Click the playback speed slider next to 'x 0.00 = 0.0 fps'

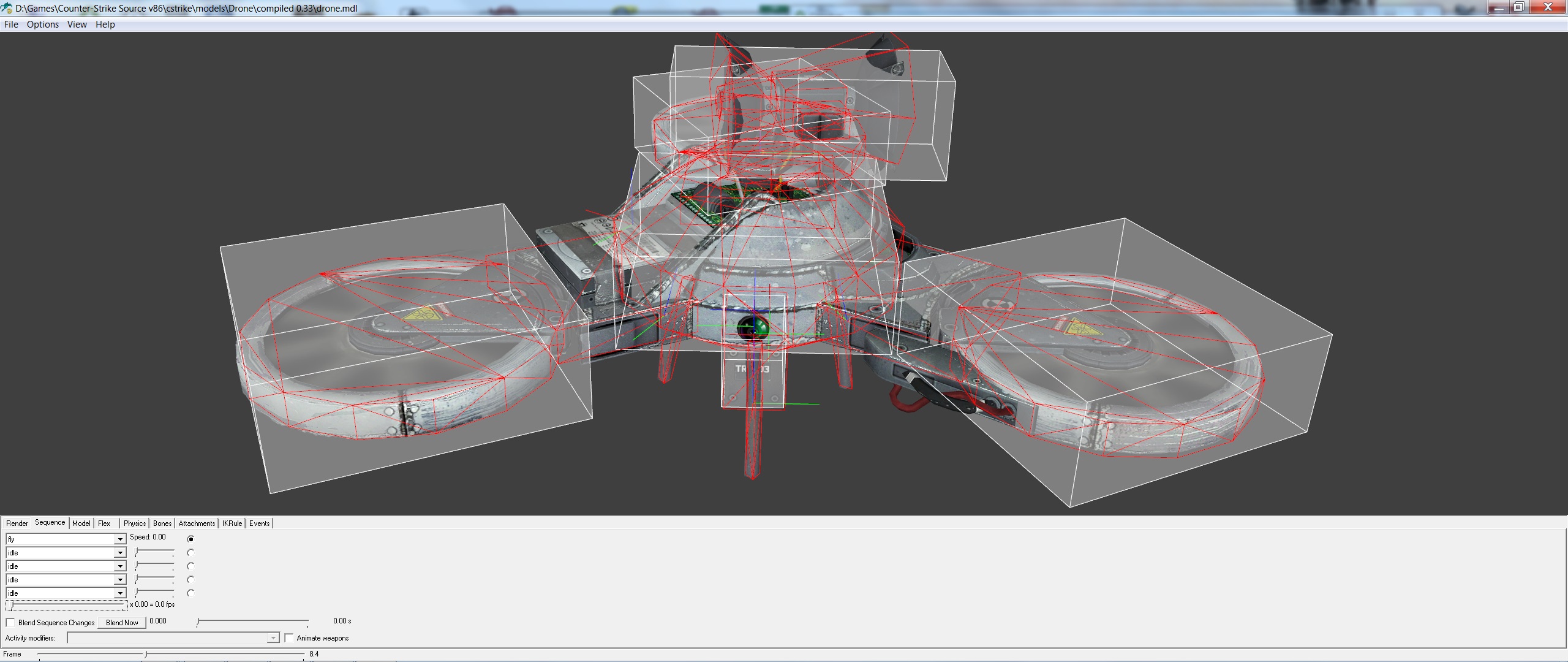pos(67,606)
